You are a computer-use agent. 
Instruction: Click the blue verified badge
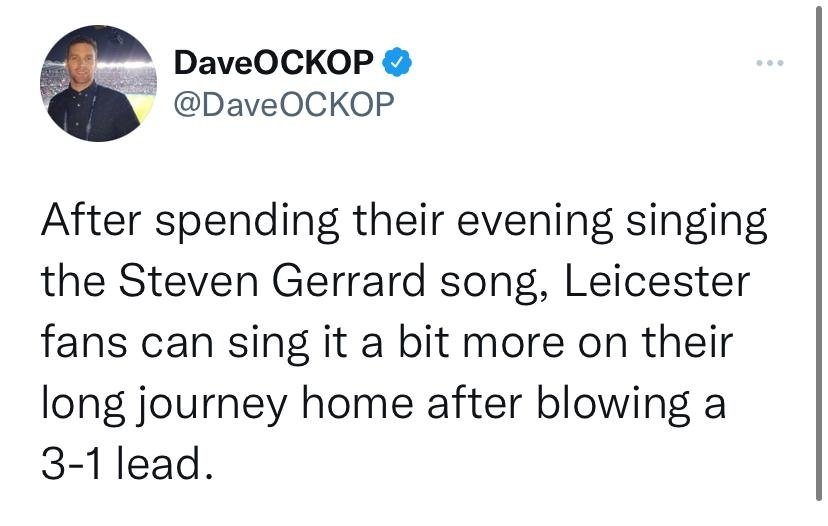399,64
